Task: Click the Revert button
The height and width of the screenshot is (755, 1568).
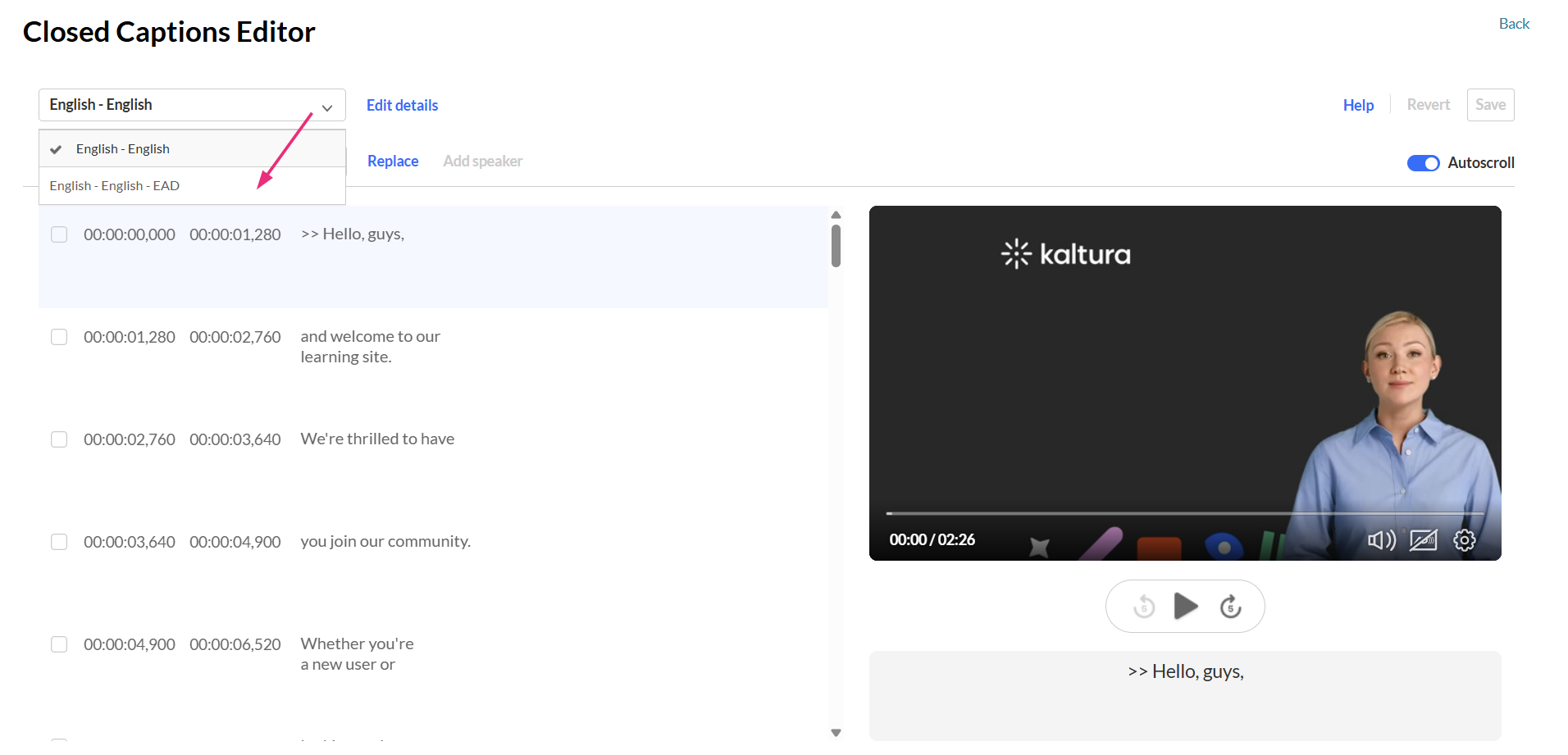Action: (x=1428, y=105)
